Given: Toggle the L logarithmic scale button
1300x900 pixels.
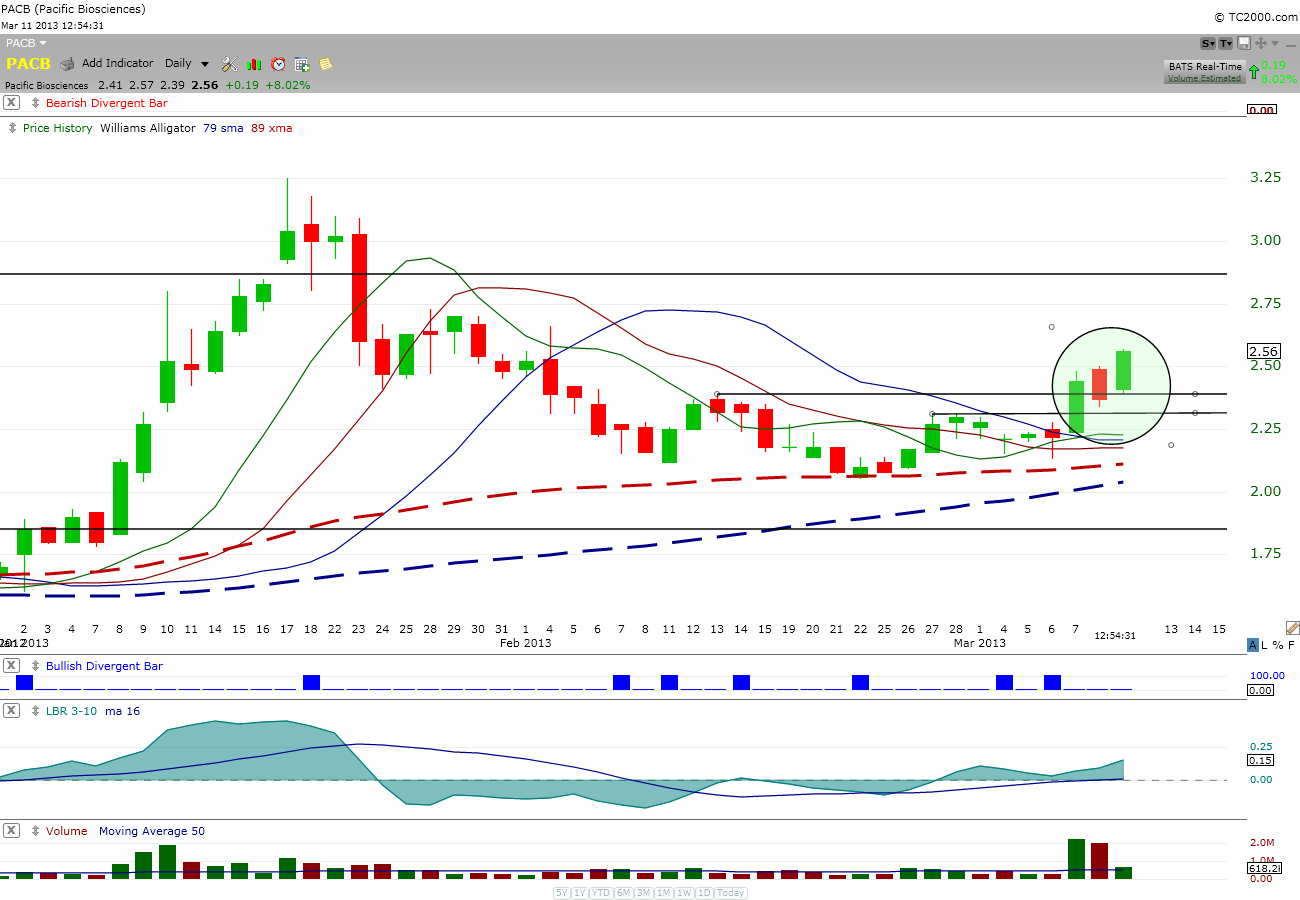Looking at the screenshot, I should pyautogui.click(x=1264, y=645).
